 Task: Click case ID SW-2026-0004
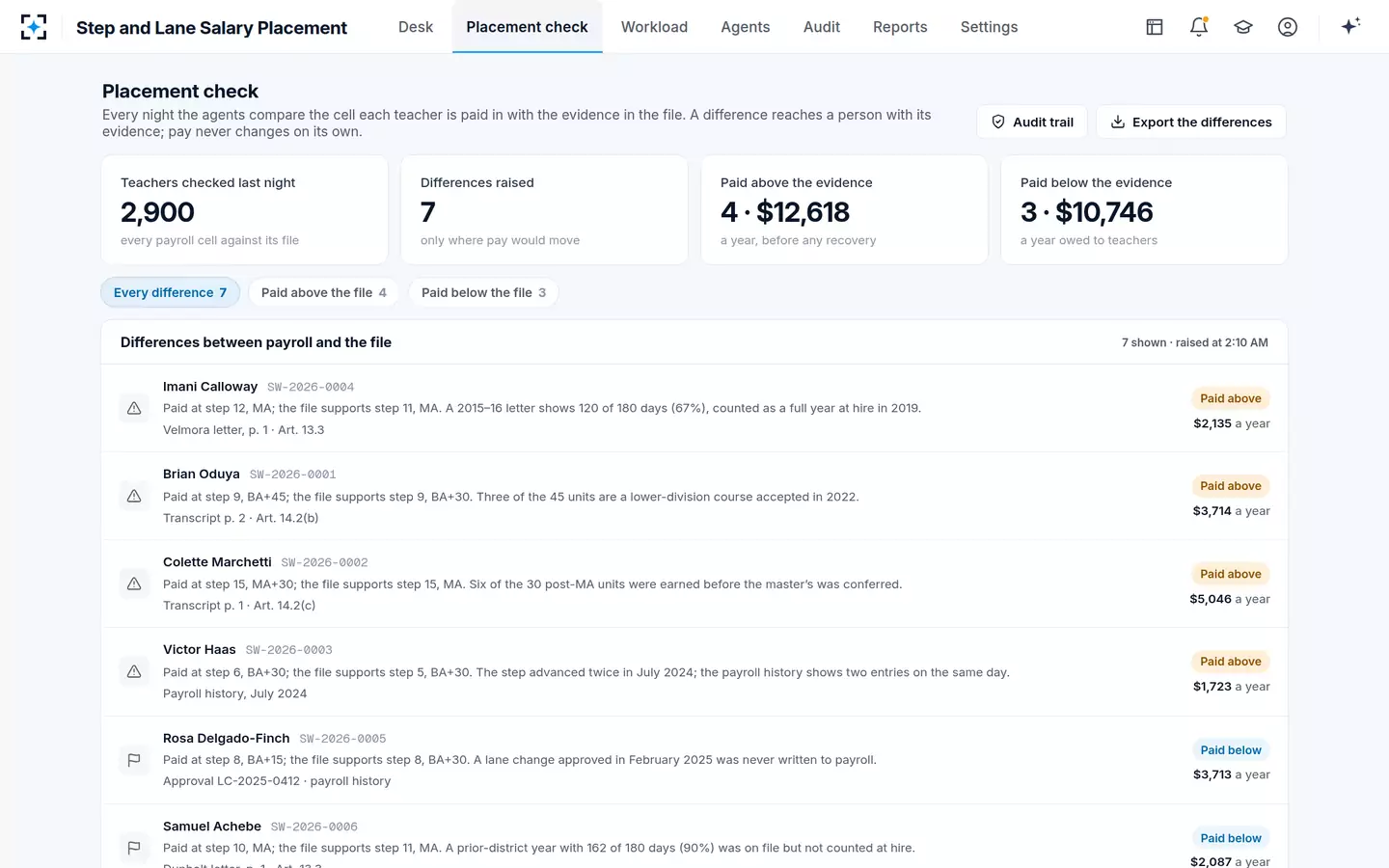[x=311, y=387]
